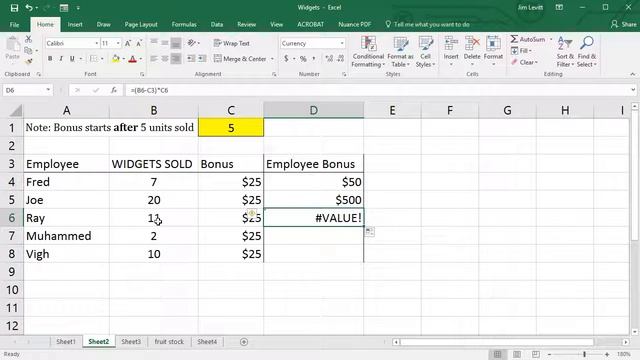Copy the selection using the copy icon
The height and width of the screenshot is (360, 640).
[28, 51]
